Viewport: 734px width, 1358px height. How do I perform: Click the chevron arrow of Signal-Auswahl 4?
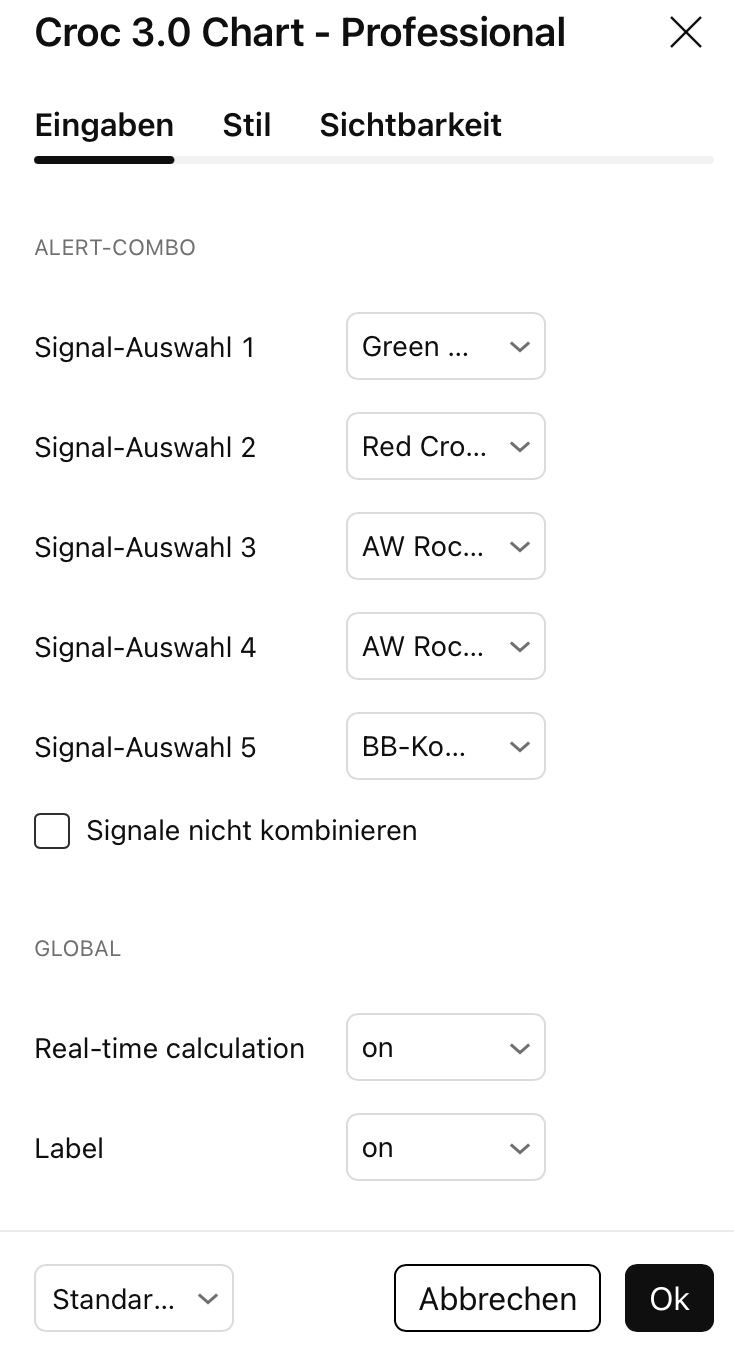[519, 647]
